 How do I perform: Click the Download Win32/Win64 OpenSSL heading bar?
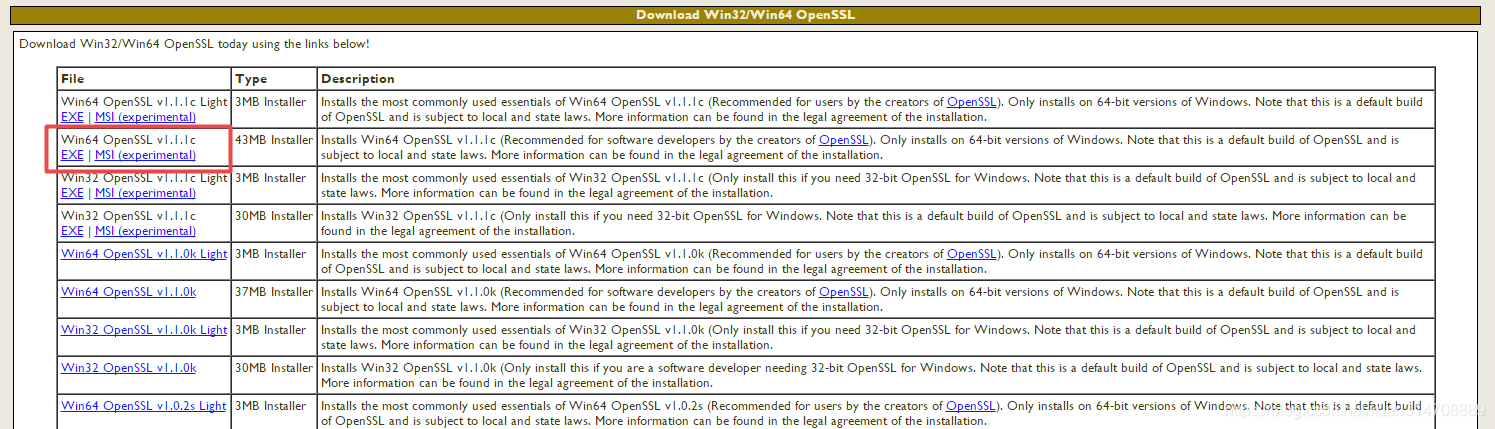745,15
